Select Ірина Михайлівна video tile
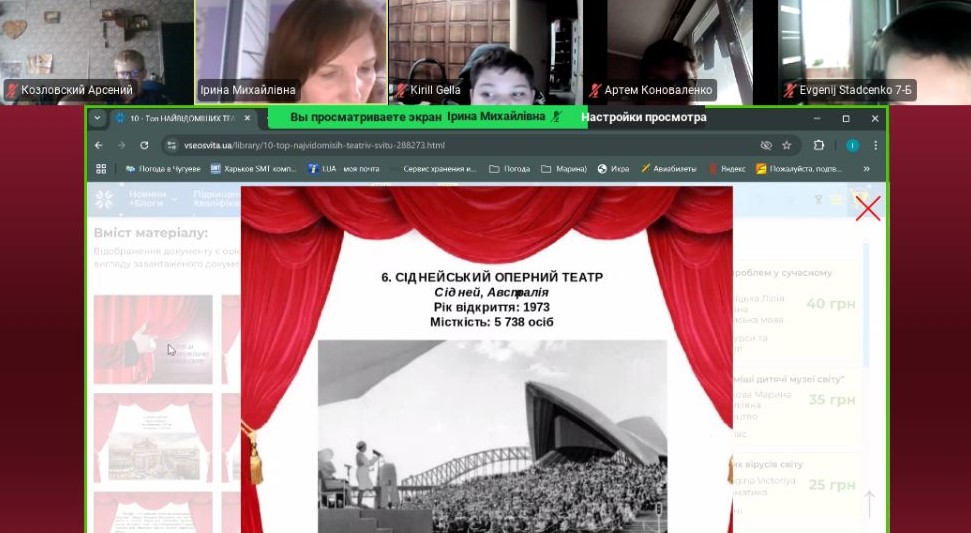This screenshot has height=533, width=971. (291, 52)
